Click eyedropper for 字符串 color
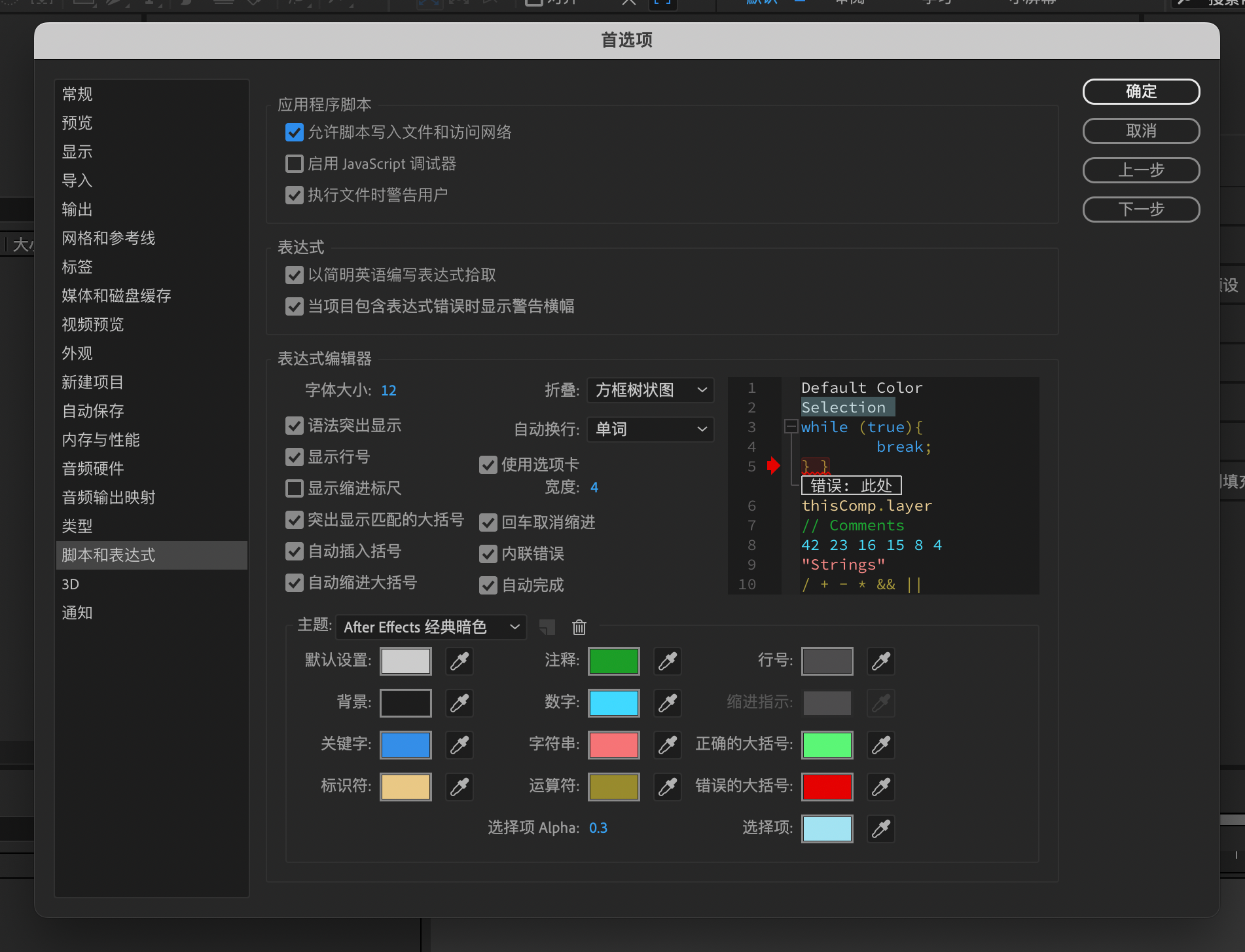Image resolution: width=1245 pixels, height=952 pixels. (668, 745)
